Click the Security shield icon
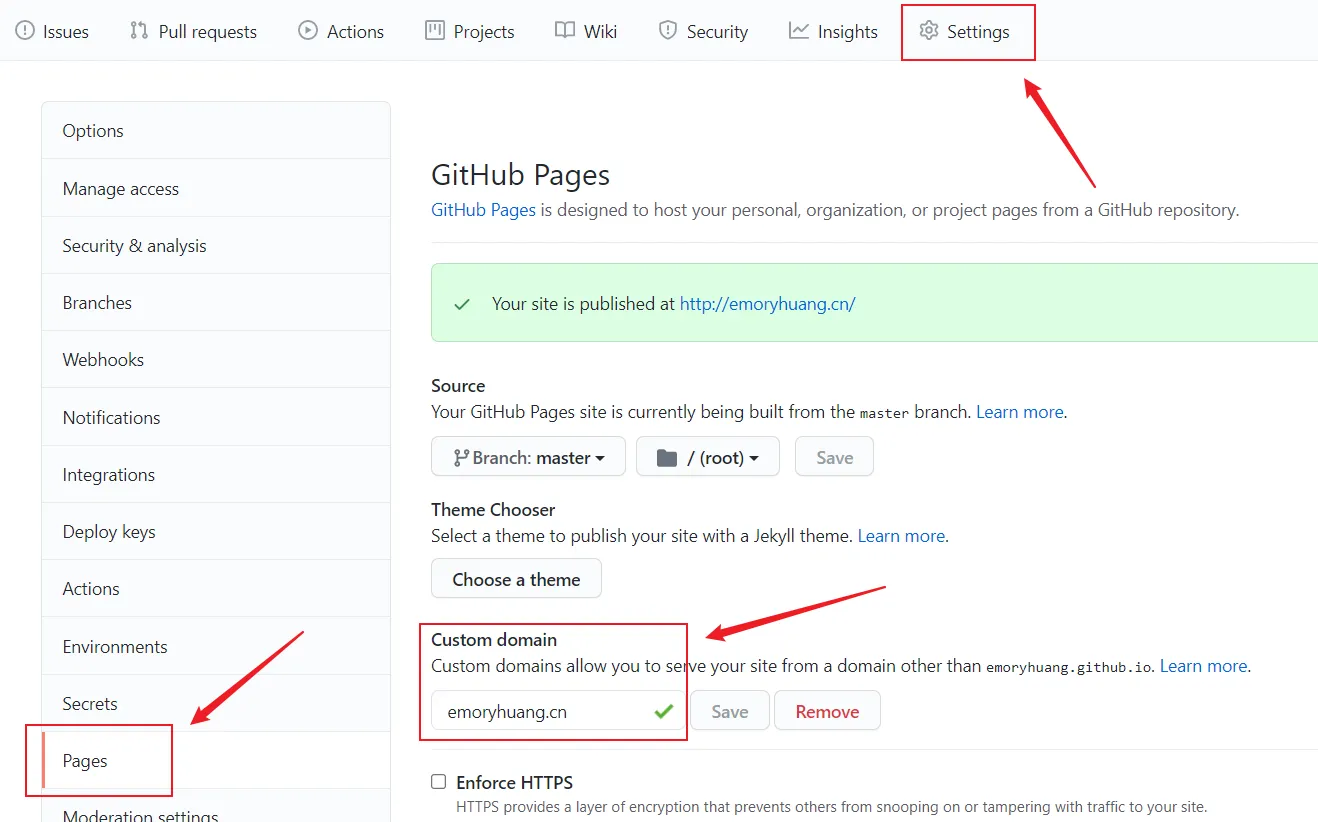 point(667,31)
